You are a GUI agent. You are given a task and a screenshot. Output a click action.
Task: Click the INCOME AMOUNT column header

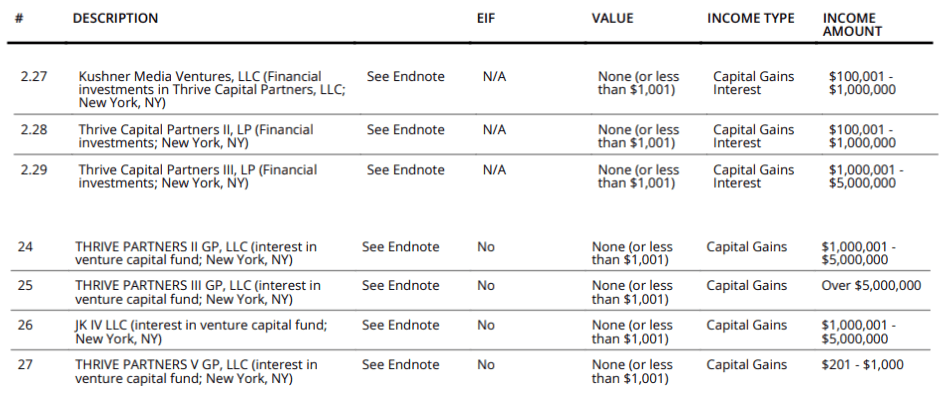click(852, 25)
